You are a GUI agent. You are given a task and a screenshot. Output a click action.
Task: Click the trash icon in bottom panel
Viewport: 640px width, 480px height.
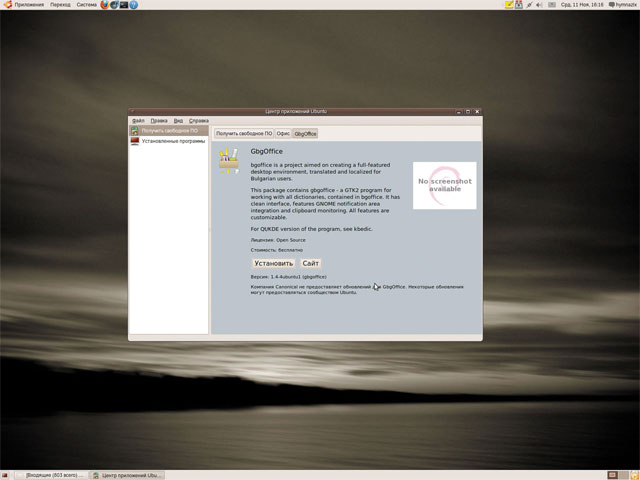point(634,475)
